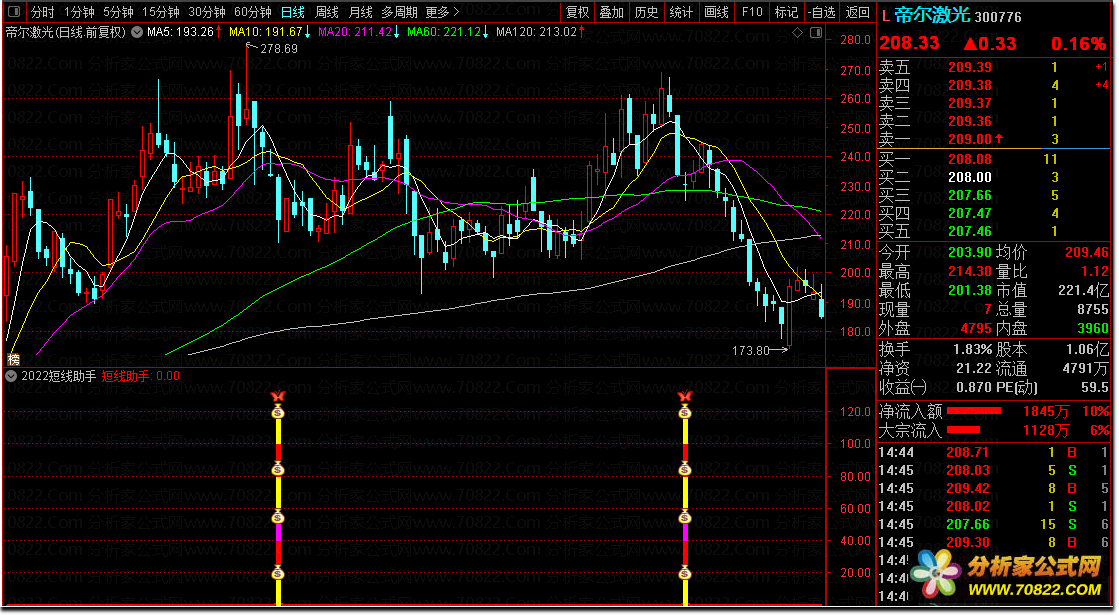Viewport: 1119px width, 615px height.
Task: Click top money bag signal on left bar
Action: point(278,412)
